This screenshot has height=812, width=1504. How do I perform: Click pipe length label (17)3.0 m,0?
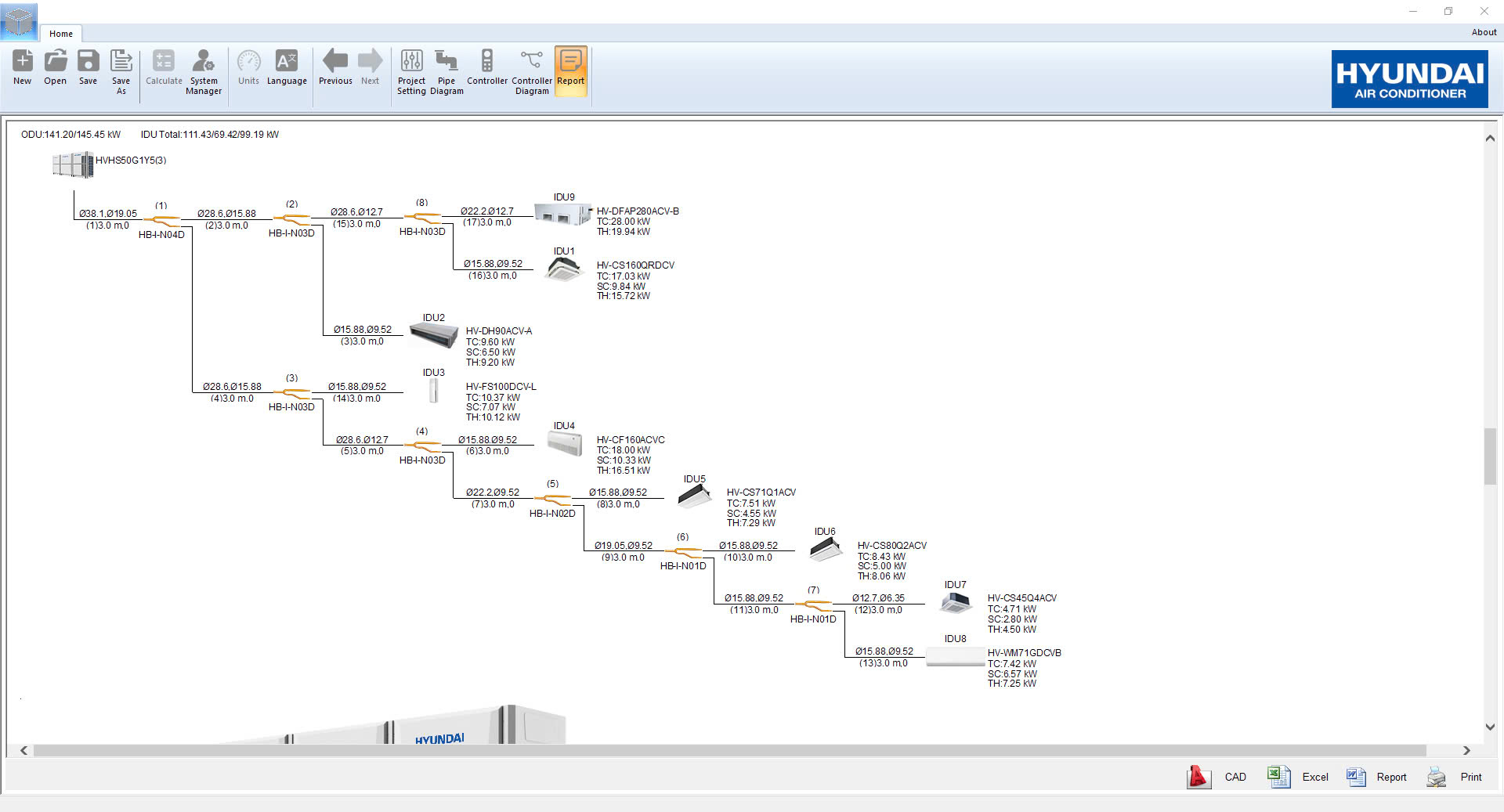coord(487,222)
